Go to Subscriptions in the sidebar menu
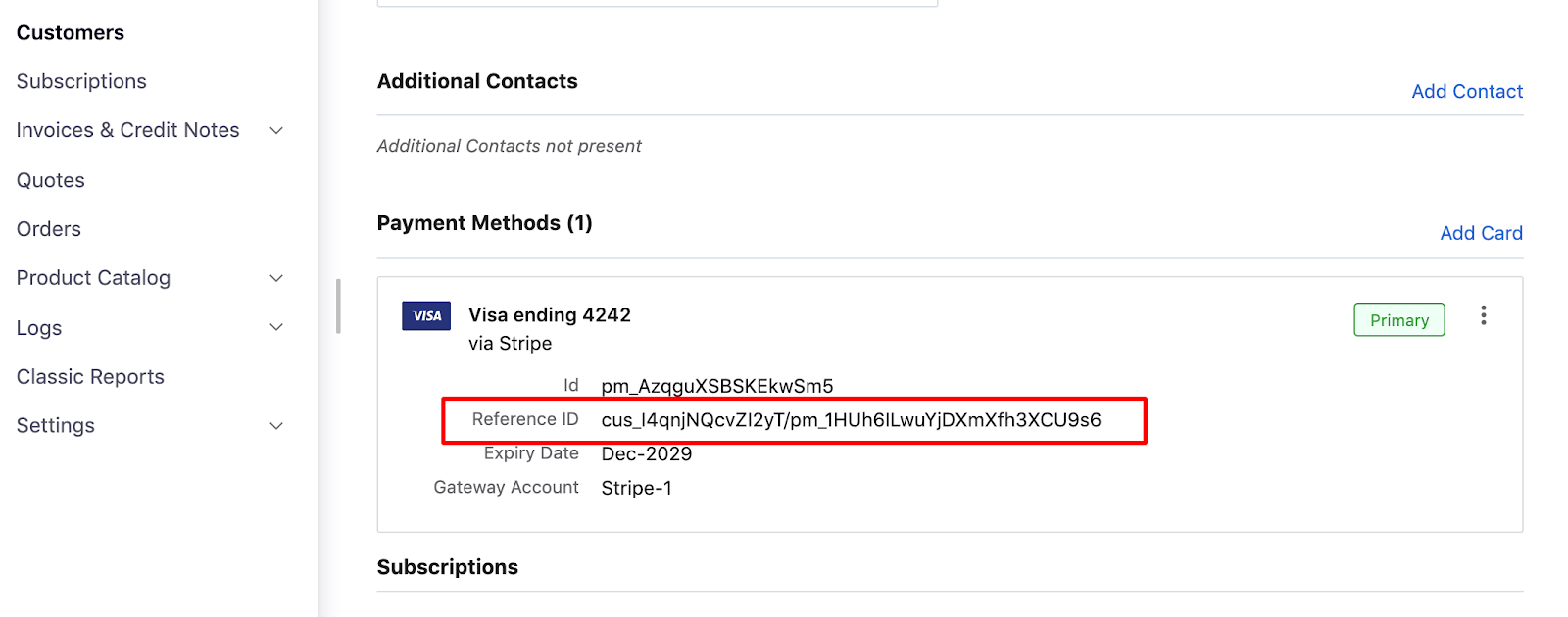1568x617 pixels. tap(81, 81)
